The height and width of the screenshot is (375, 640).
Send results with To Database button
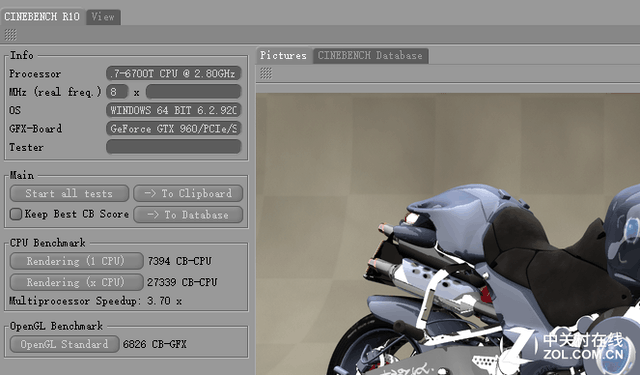pyautogui.click(x=188, y=215)
